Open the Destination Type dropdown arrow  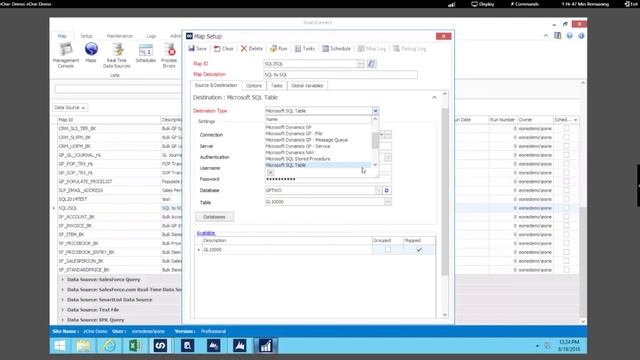point(375,111)
